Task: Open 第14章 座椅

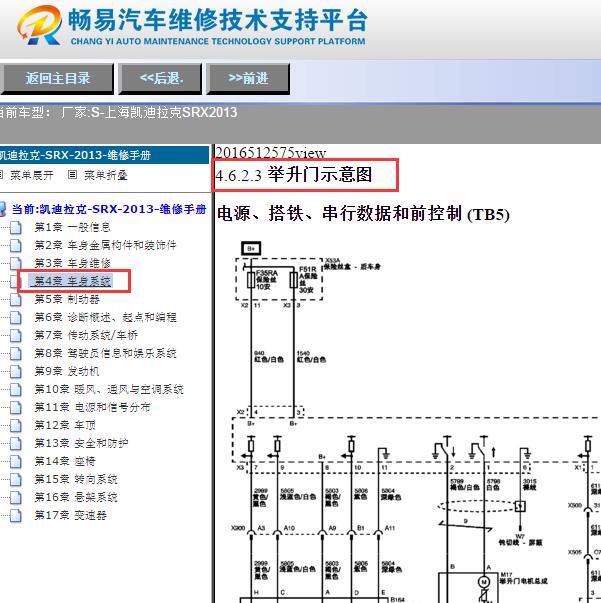Action: [x=65, y=461]
